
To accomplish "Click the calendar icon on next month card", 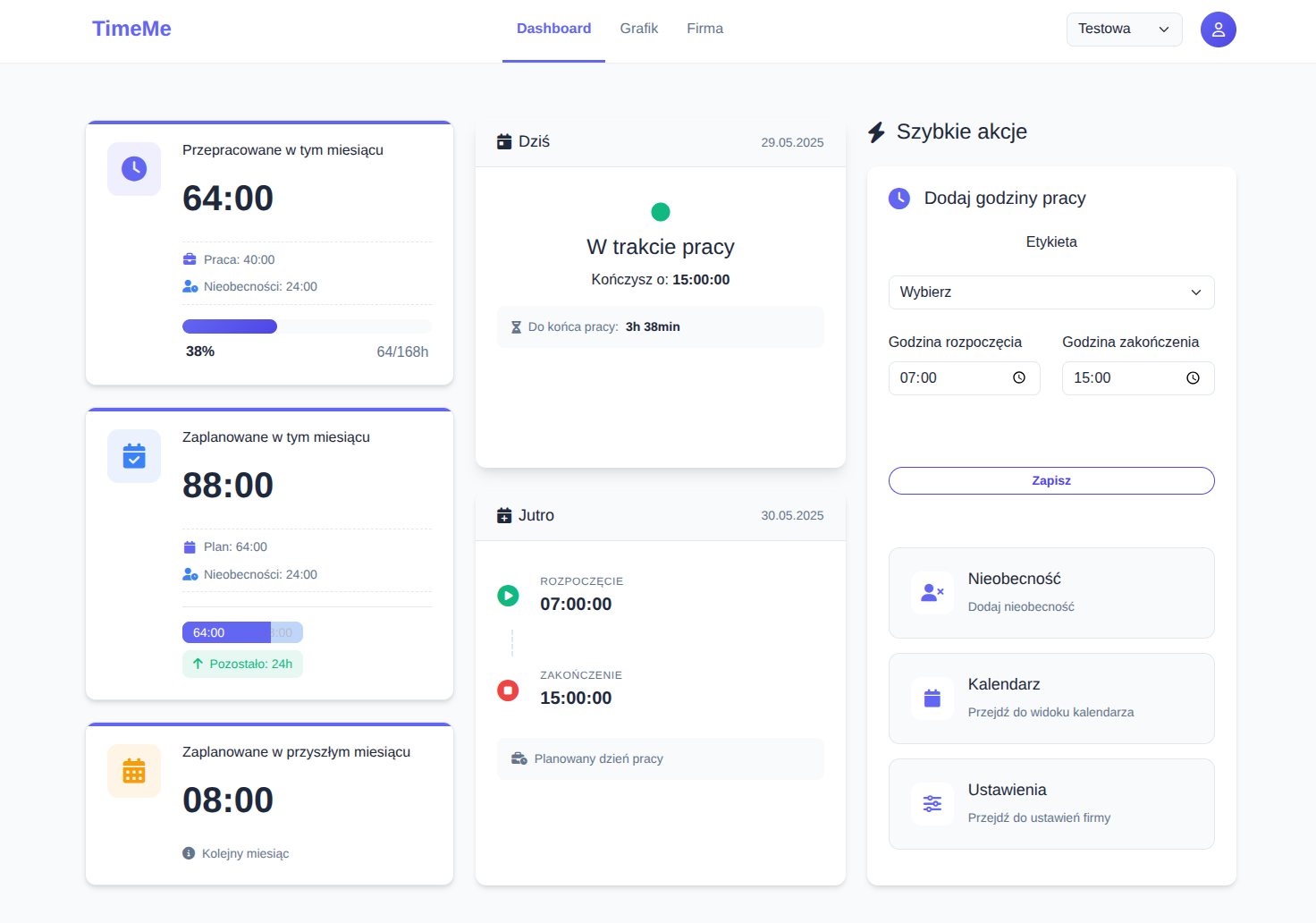I will coord(133,770).
